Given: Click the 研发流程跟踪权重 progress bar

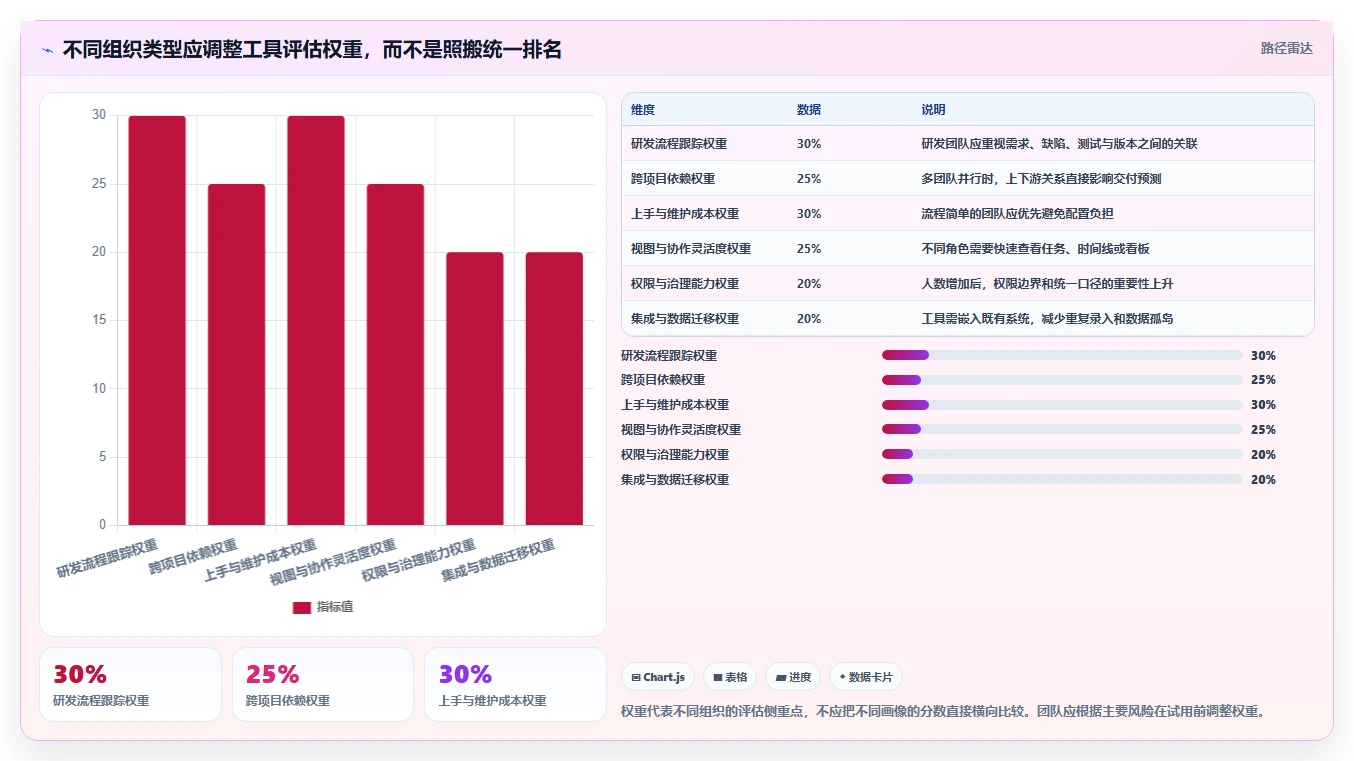Looking at the screenshot, I should (x=1062, y=355).
